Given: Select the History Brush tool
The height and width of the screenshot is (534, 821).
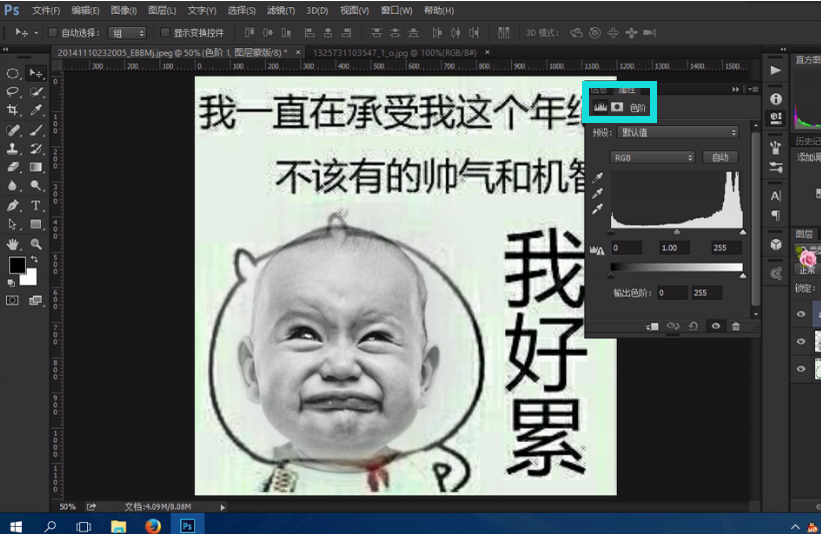Looking at the screenshot, I should tap(36, 149).
